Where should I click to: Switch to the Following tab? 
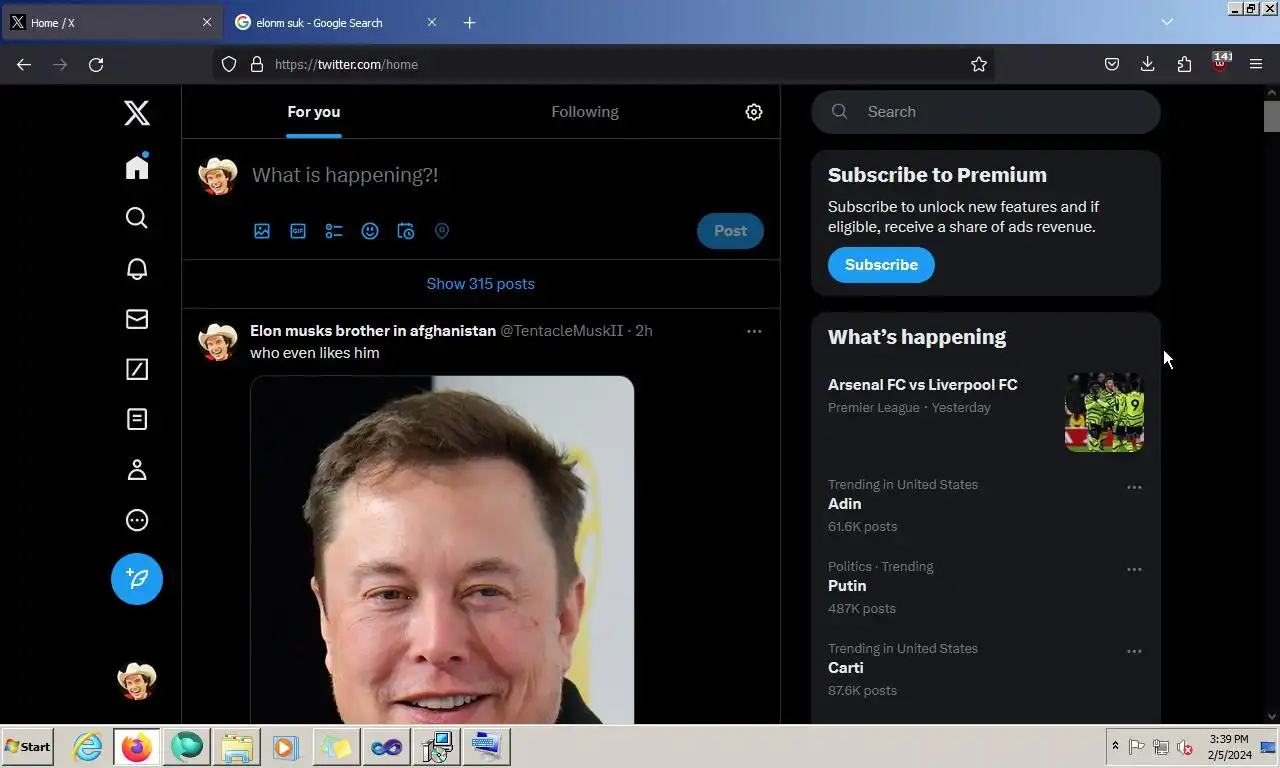[585, 112]
